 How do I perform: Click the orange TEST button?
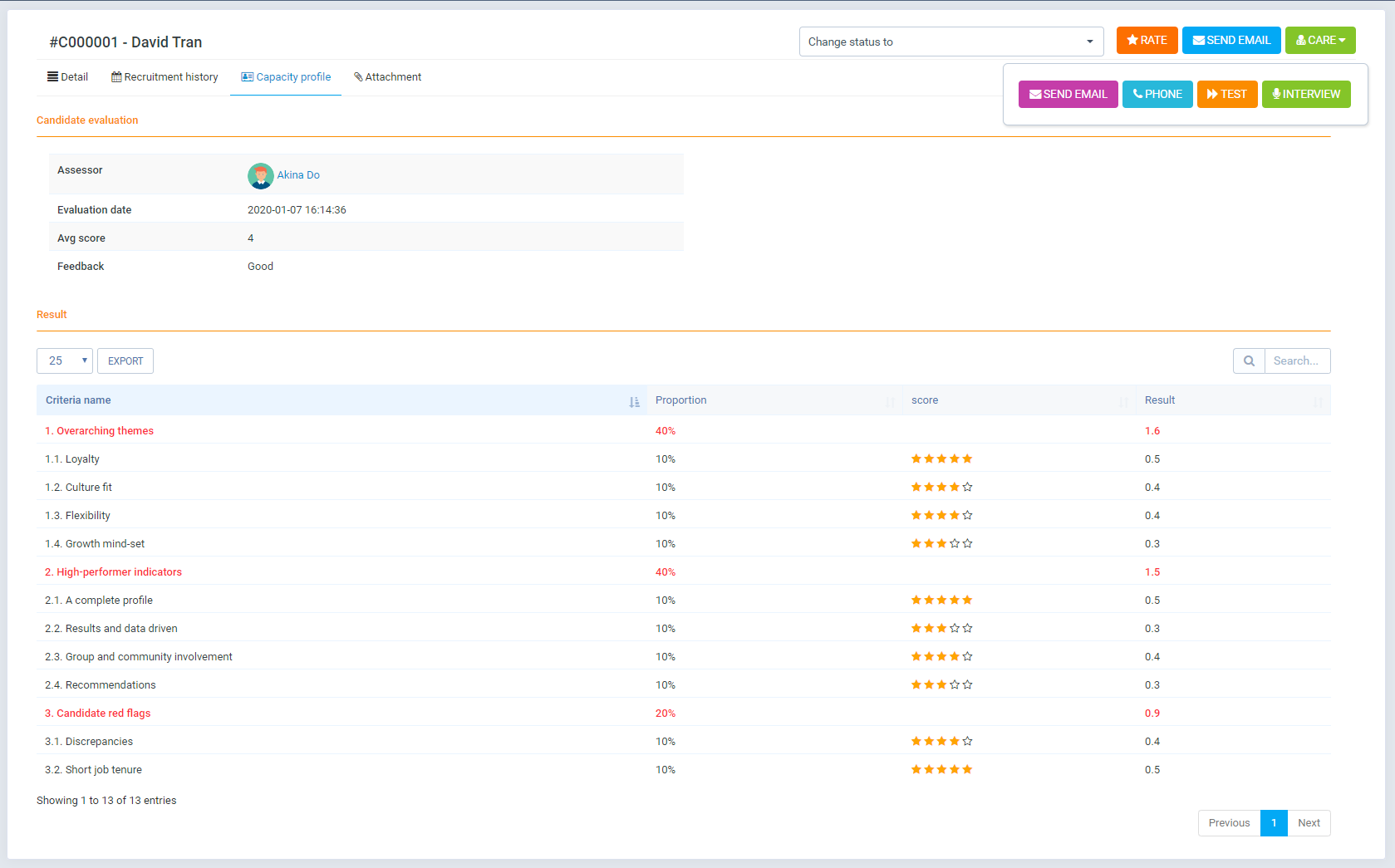tap(1226, 95)
